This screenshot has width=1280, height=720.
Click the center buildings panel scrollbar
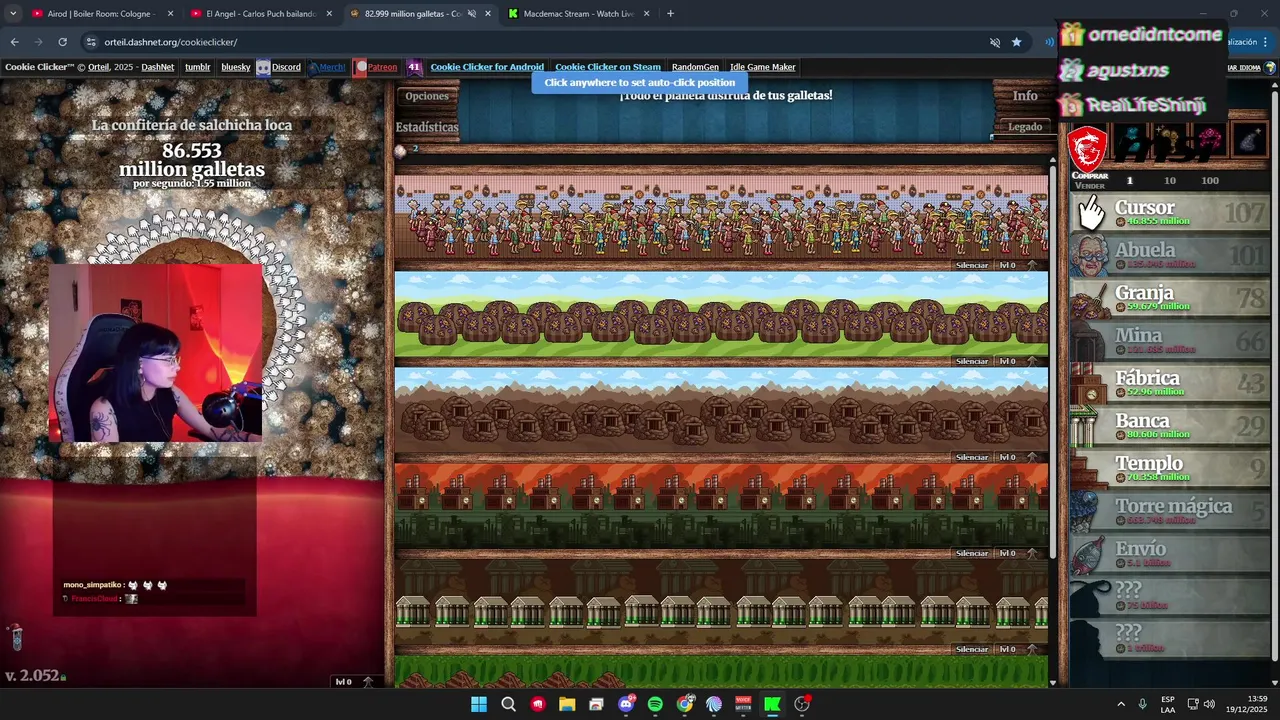1052,360
